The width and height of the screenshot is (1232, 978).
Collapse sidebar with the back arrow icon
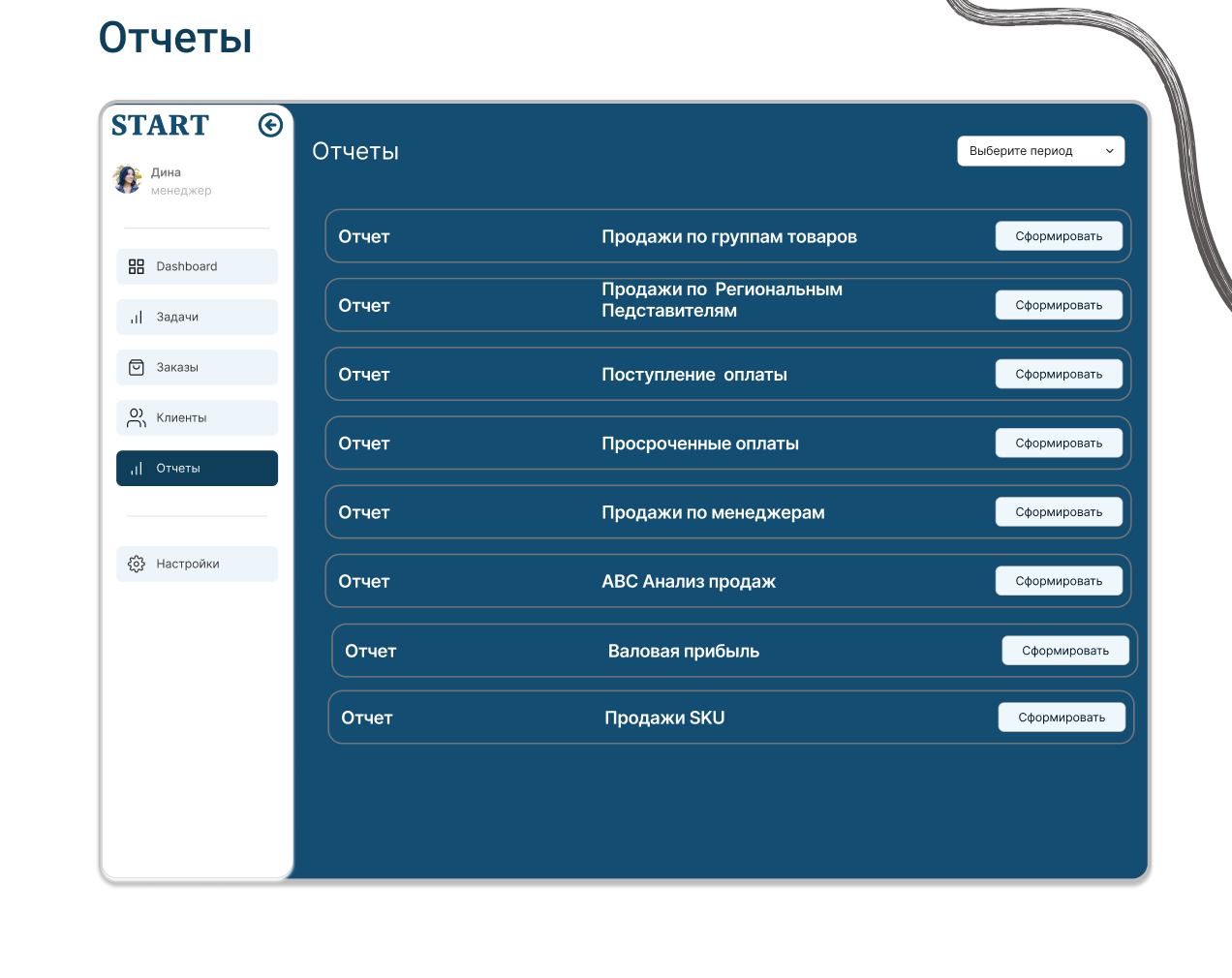click(x=270, y=125)
